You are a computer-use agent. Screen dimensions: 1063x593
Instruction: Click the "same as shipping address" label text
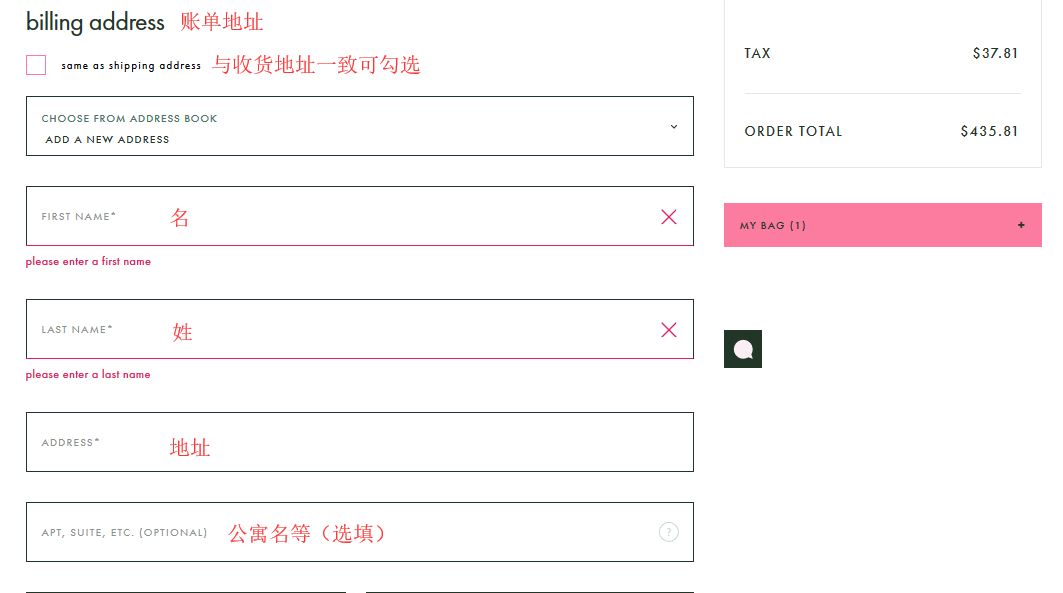131,66
